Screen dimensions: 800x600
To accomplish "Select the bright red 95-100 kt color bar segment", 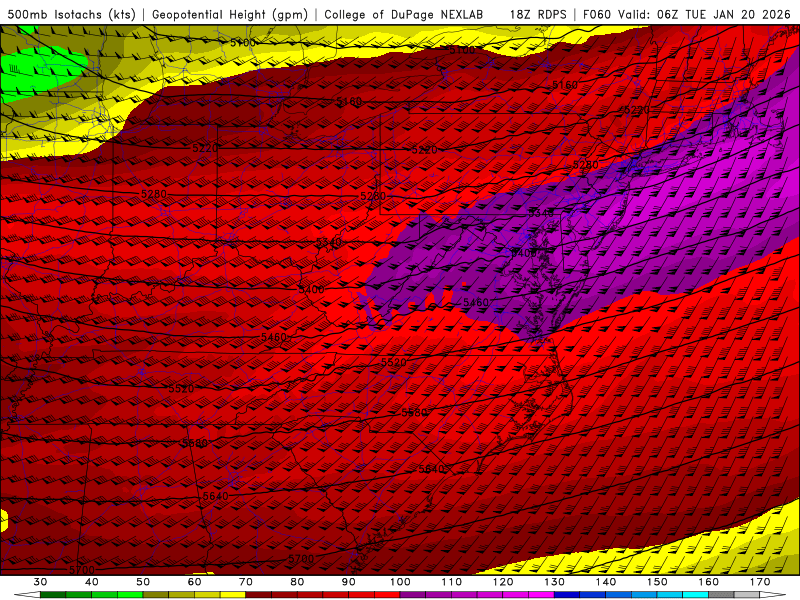I will (387, 594).
